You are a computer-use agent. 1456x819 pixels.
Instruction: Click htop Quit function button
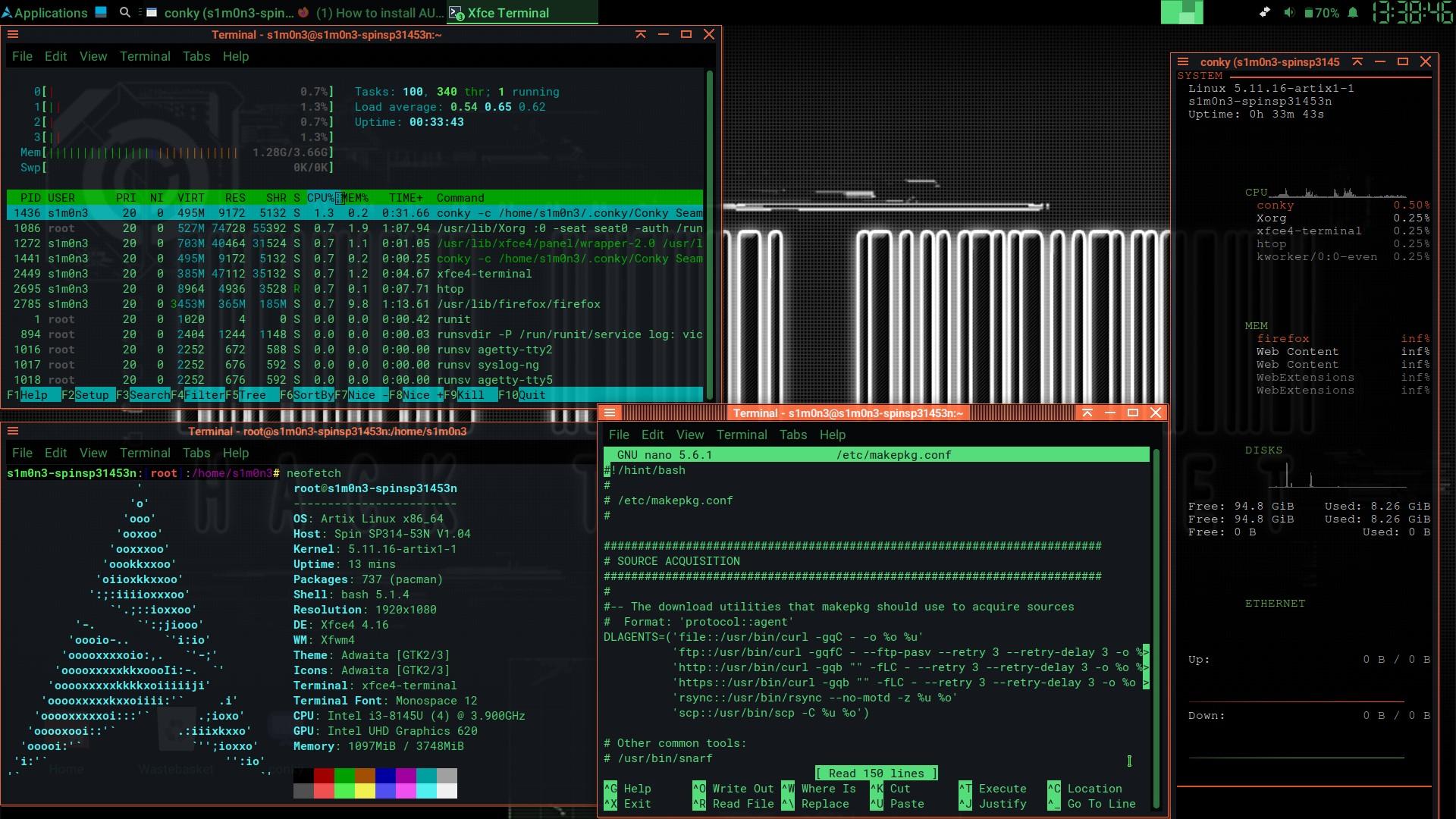click(x=531, y=395)
